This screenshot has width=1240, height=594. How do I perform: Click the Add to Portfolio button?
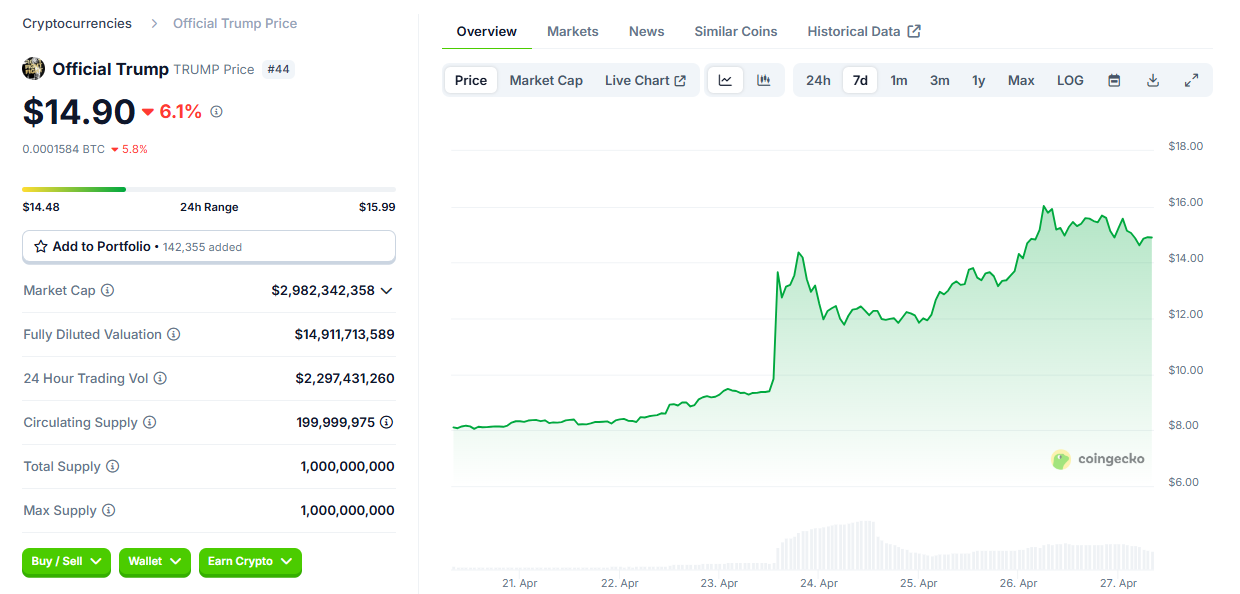[x=209, y=246]
